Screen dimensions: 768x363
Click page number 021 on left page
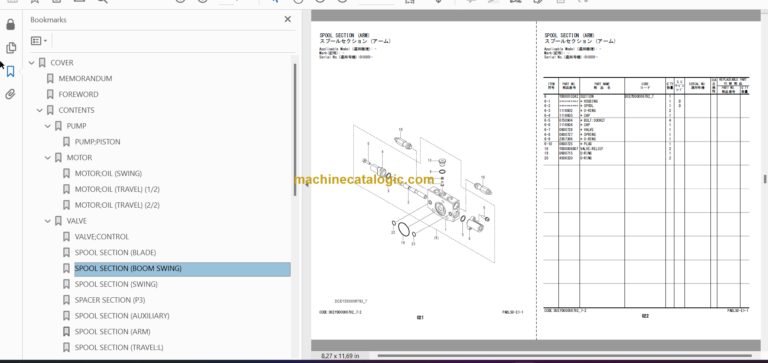(420, 317)
